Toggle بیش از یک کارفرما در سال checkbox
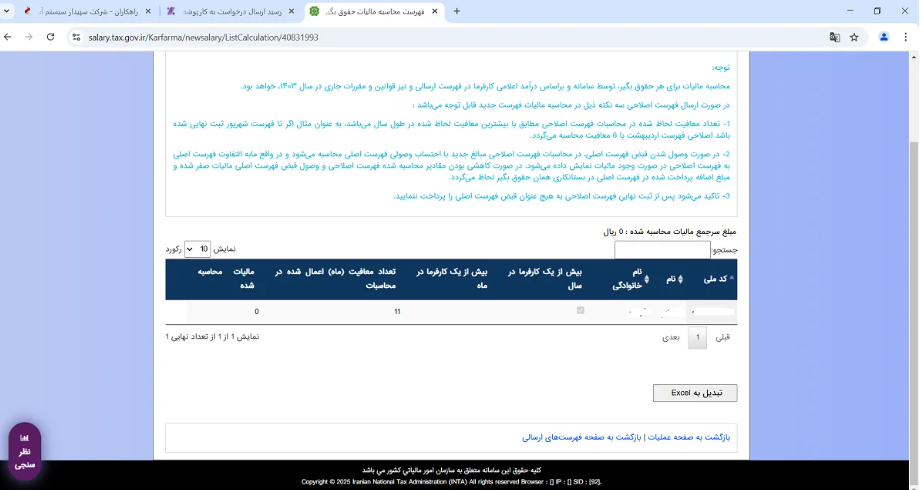The image size is (921, 490). coord(580,310)
